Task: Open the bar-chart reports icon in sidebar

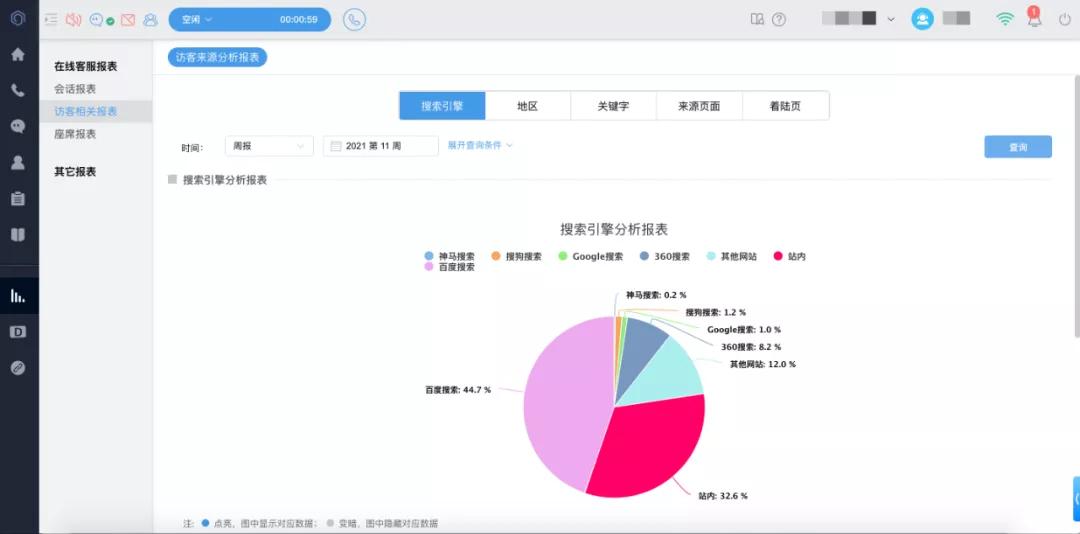Action: 18,296
